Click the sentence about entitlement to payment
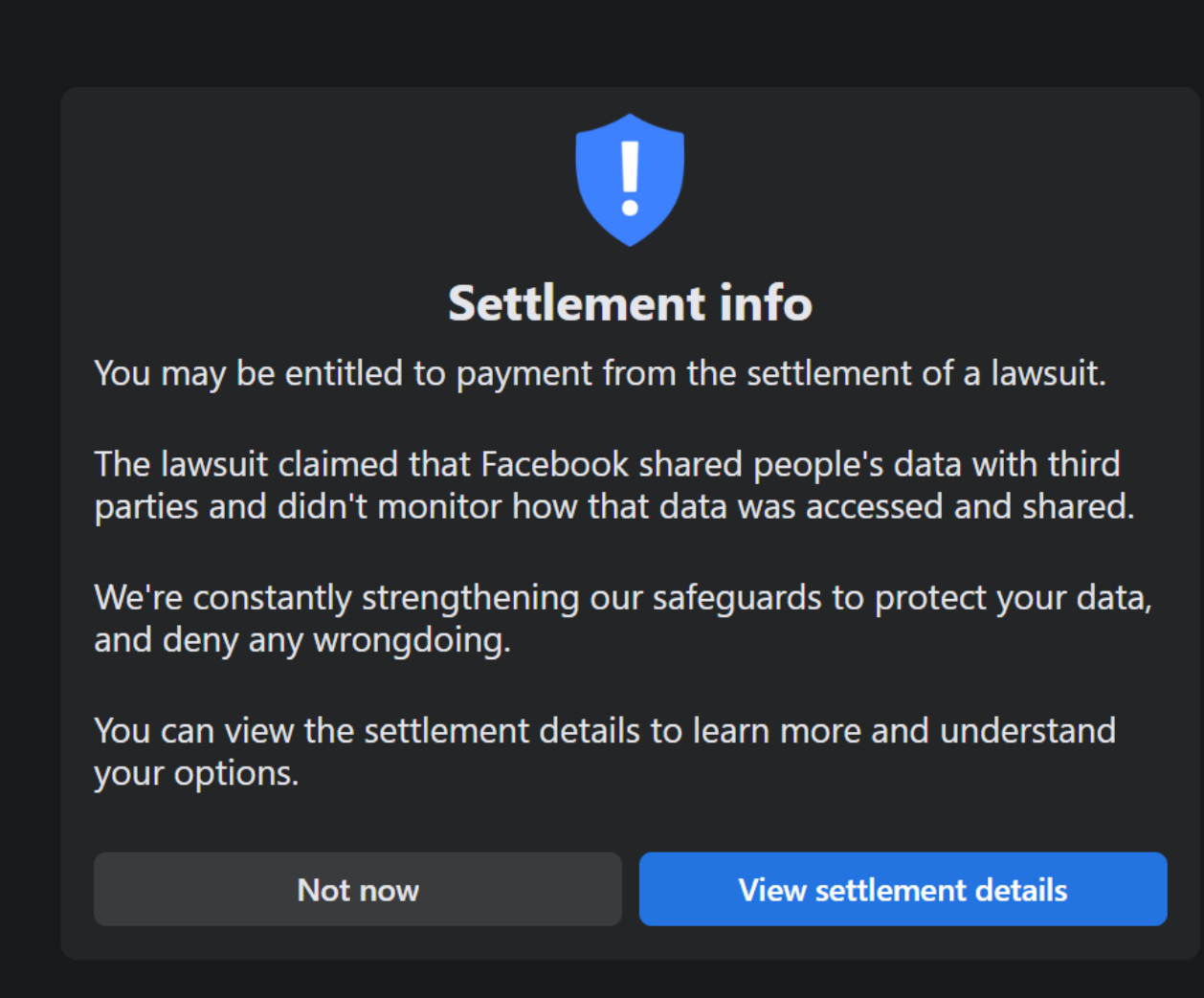Screen dimensions: 1204x998 click(x=599, y=373)
